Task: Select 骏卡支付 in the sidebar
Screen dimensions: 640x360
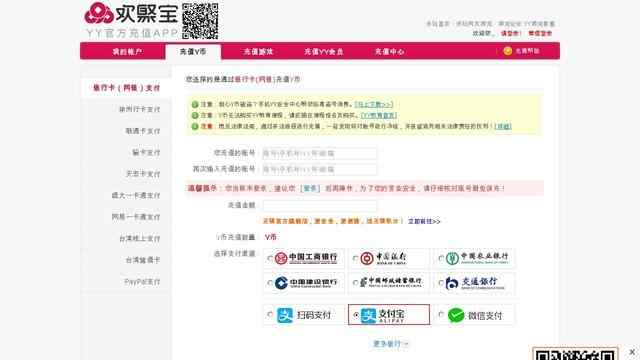Action: (x=146, y=153)
